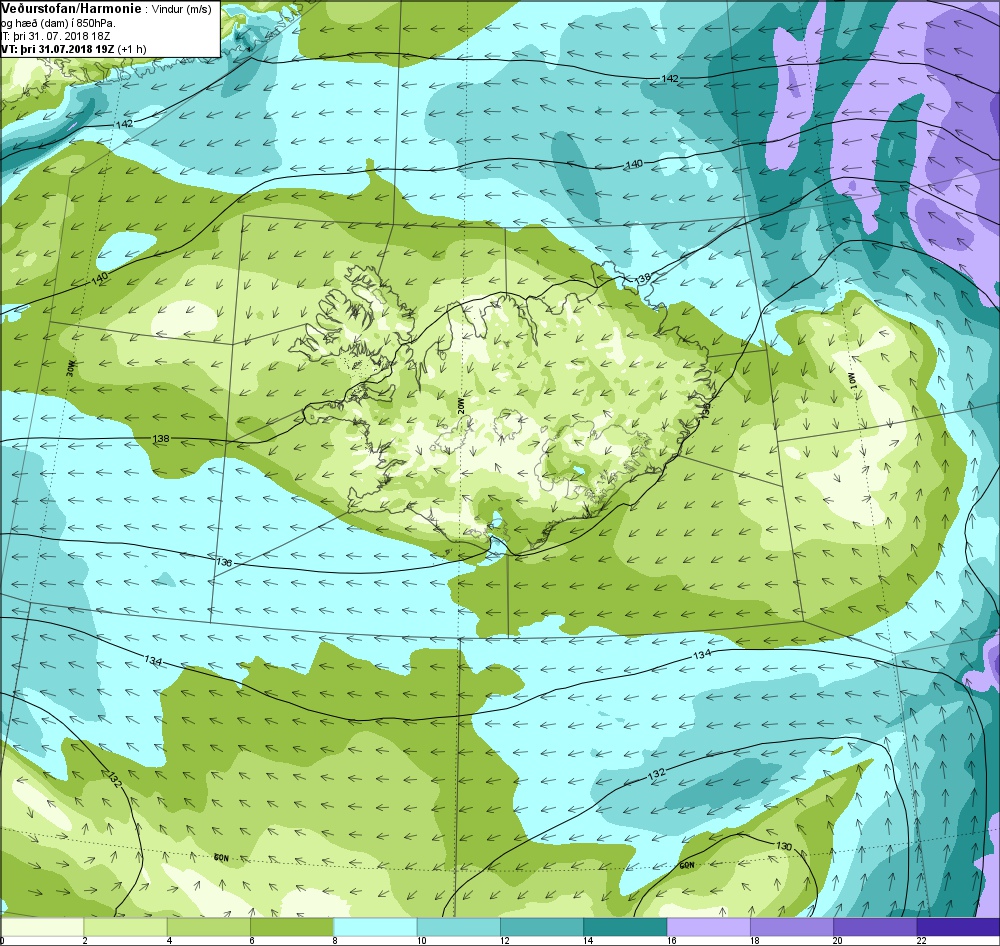Click the 2–4 m/s light green legend swatch
This screenshot has height=946, width=1000.
[x=126, y=926]
